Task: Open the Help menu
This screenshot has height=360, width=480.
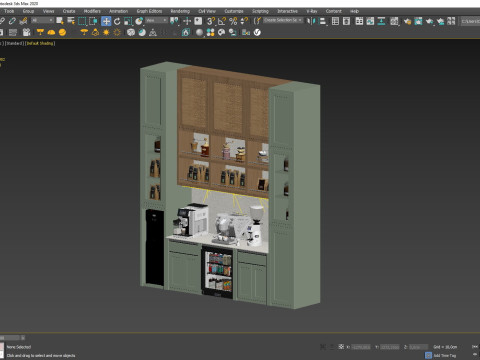Action: tap(354, 11)
